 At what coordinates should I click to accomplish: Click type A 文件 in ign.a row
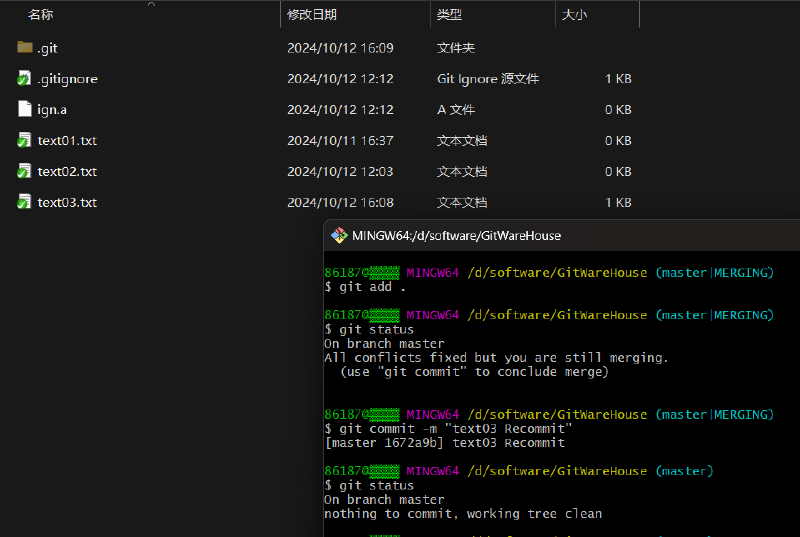(x=456, y=110)
